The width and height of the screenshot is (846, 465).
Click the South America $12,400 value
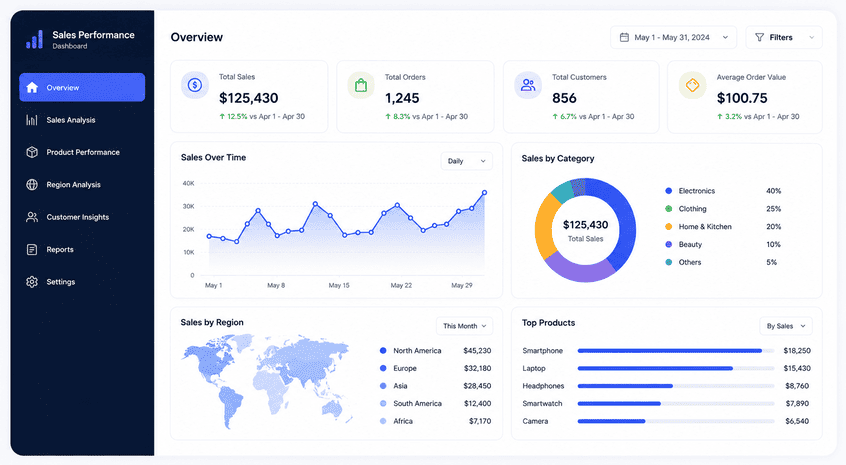coord(477,404)
